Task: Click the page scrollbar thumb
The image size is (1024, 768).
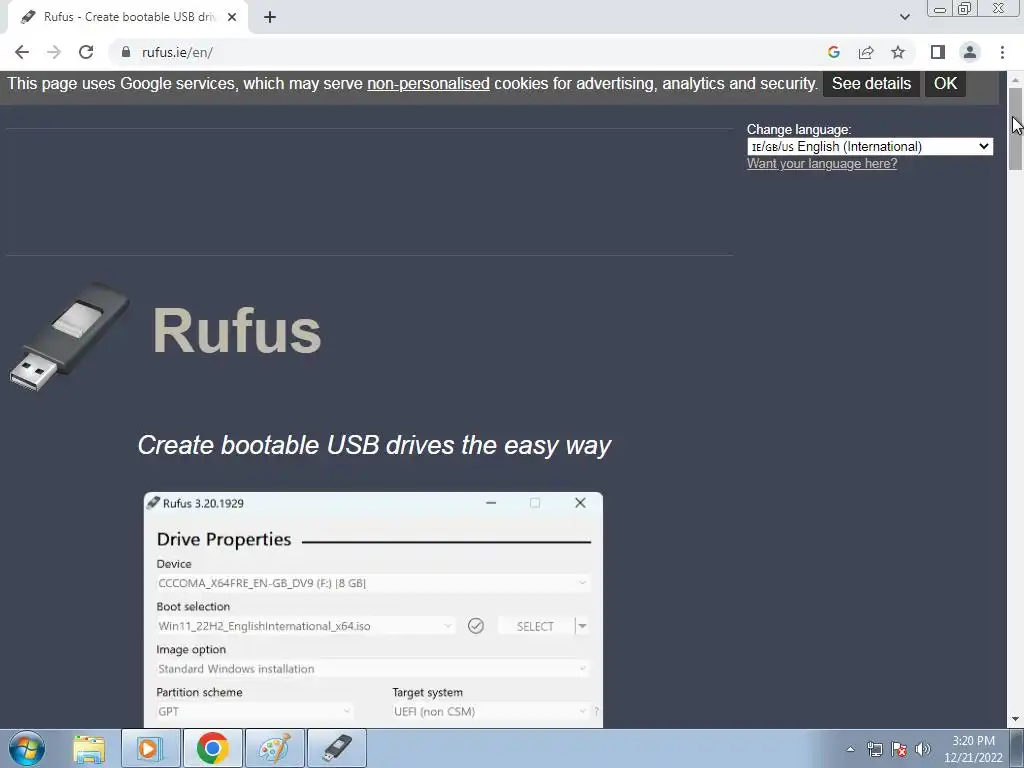Action: click(x=1016, y=129)
